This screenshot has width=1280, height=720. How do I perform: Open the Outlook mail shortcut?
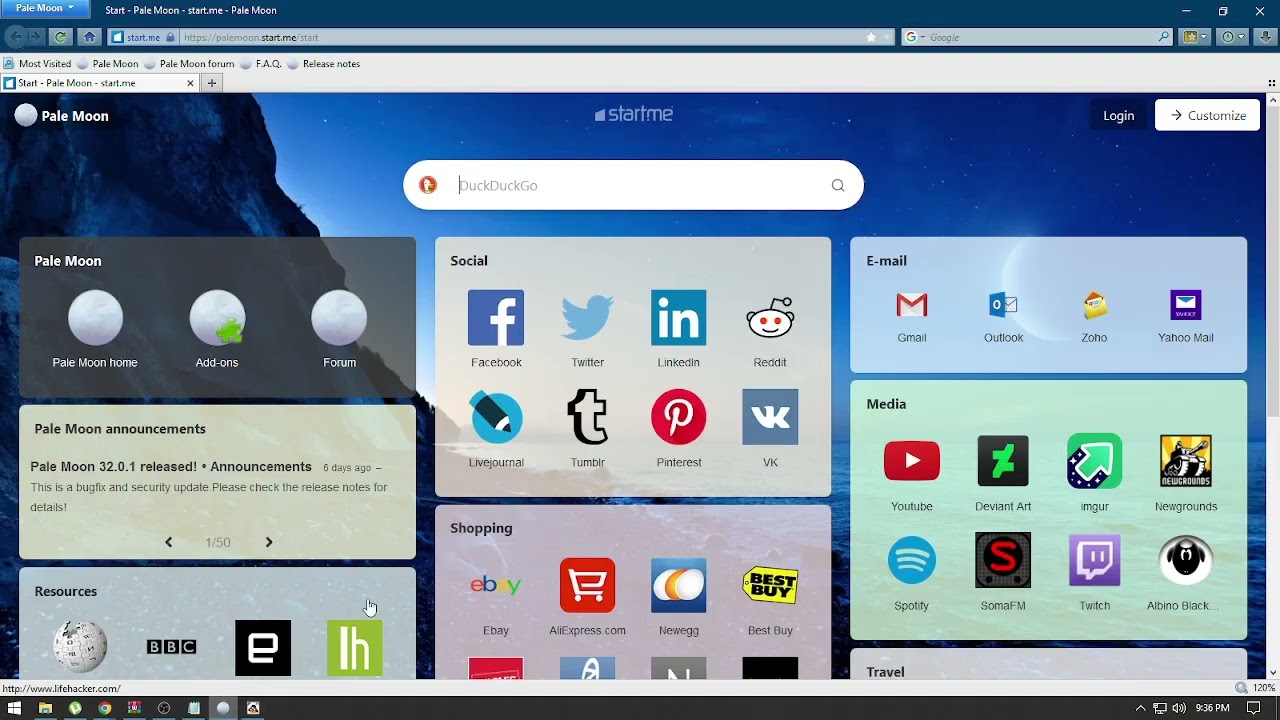[1003, 305]
